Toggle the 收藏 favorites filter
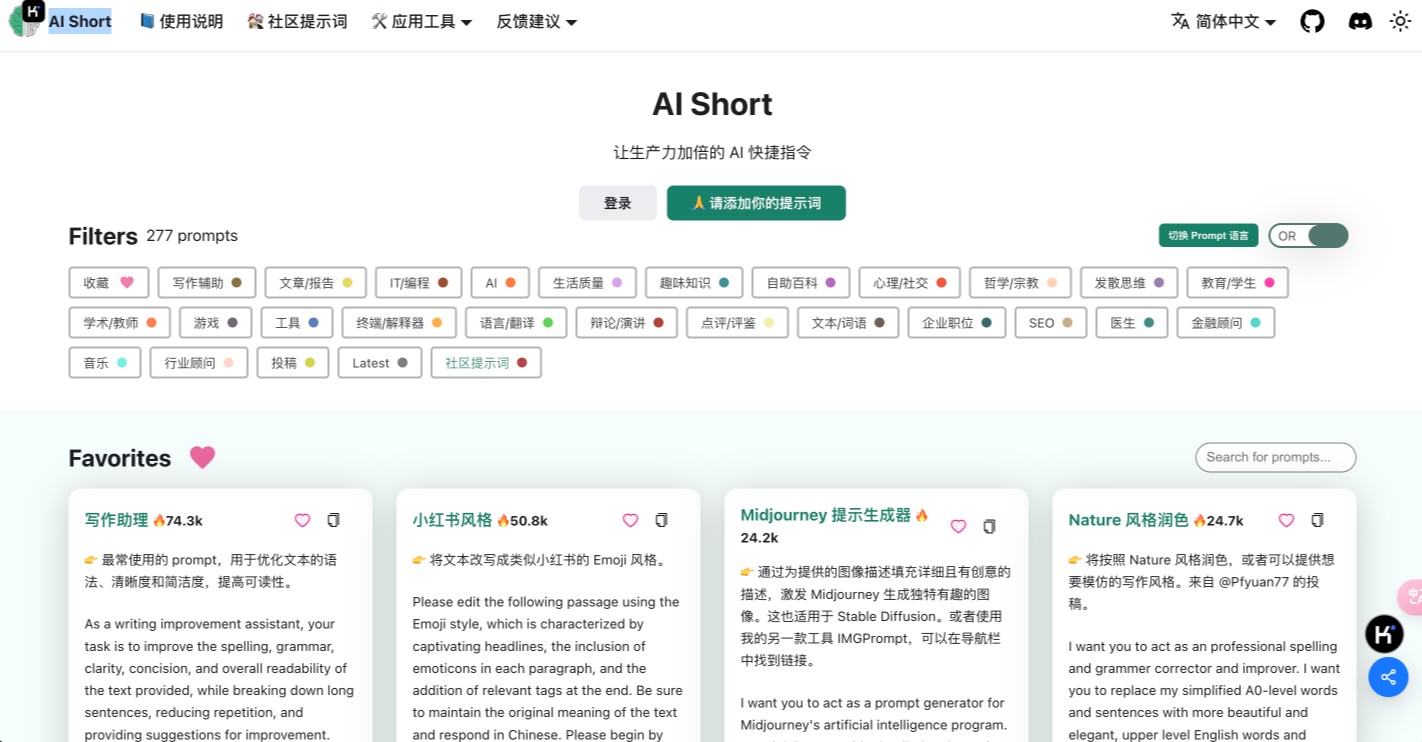 [x=109, y=283]
